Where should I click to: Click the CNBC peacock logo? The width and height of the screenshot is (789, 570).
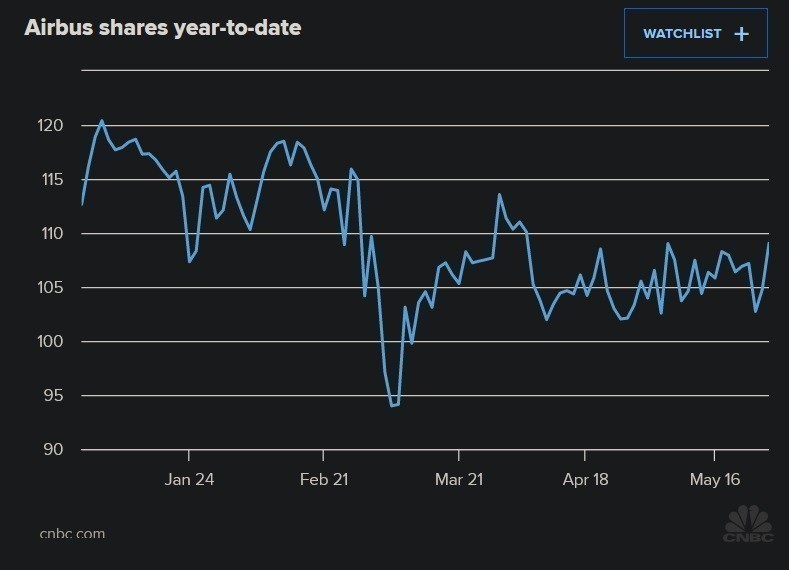click(x=748, y=526)
